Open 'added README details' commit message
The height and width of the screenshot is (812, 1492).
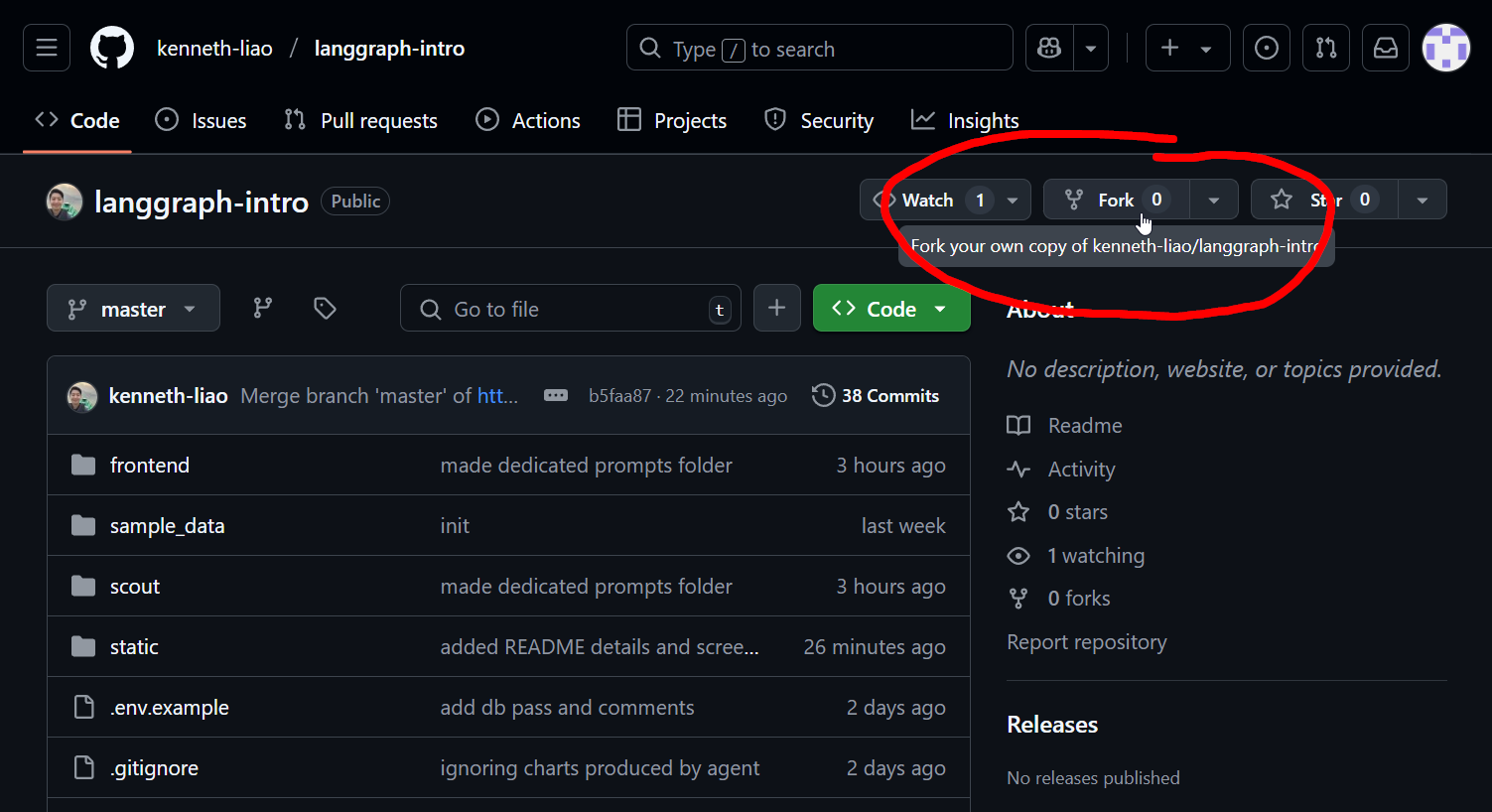pos(600,647)
